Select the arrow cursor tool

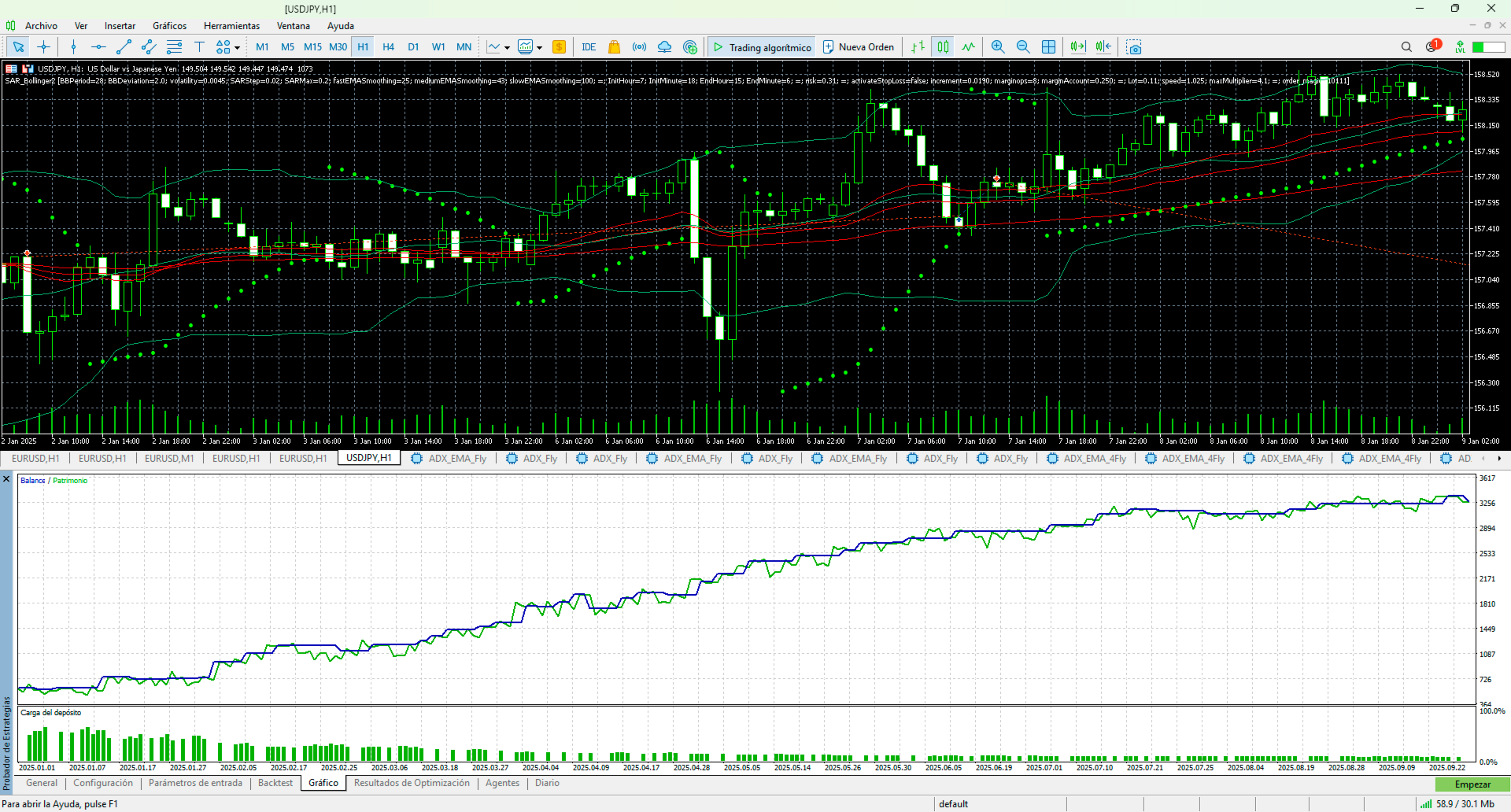pos(18,47)
